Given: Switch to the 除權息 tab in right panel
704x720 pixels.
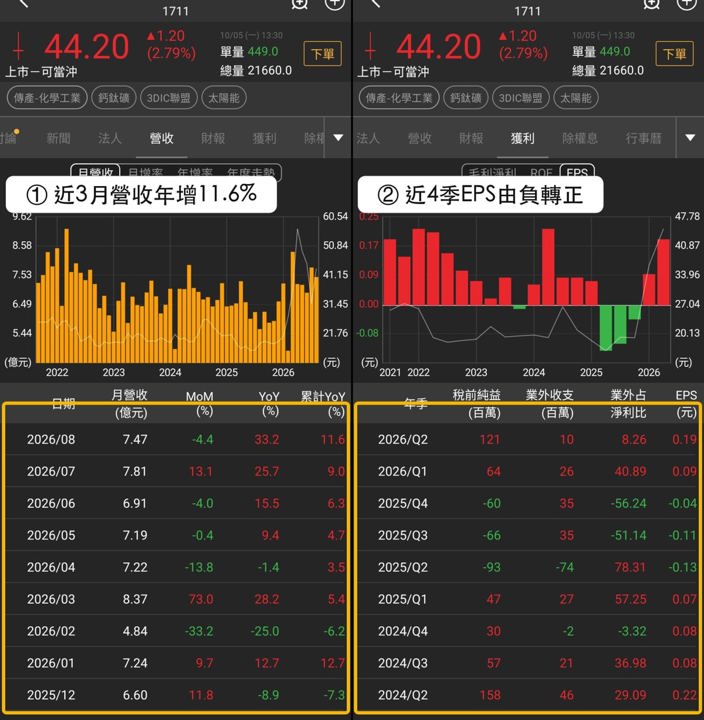Looking at the screenshot, I should (x=580, y=138).
